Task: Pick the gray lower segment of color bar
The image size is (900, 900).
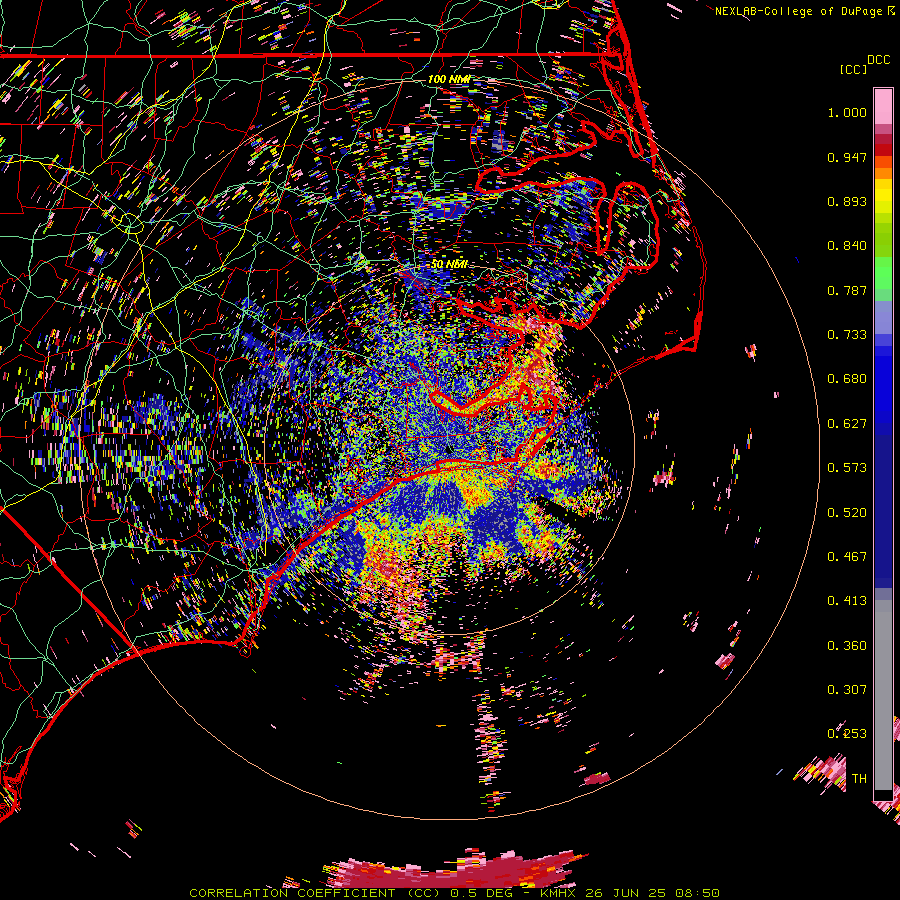Action: click(x=883, y=695)
